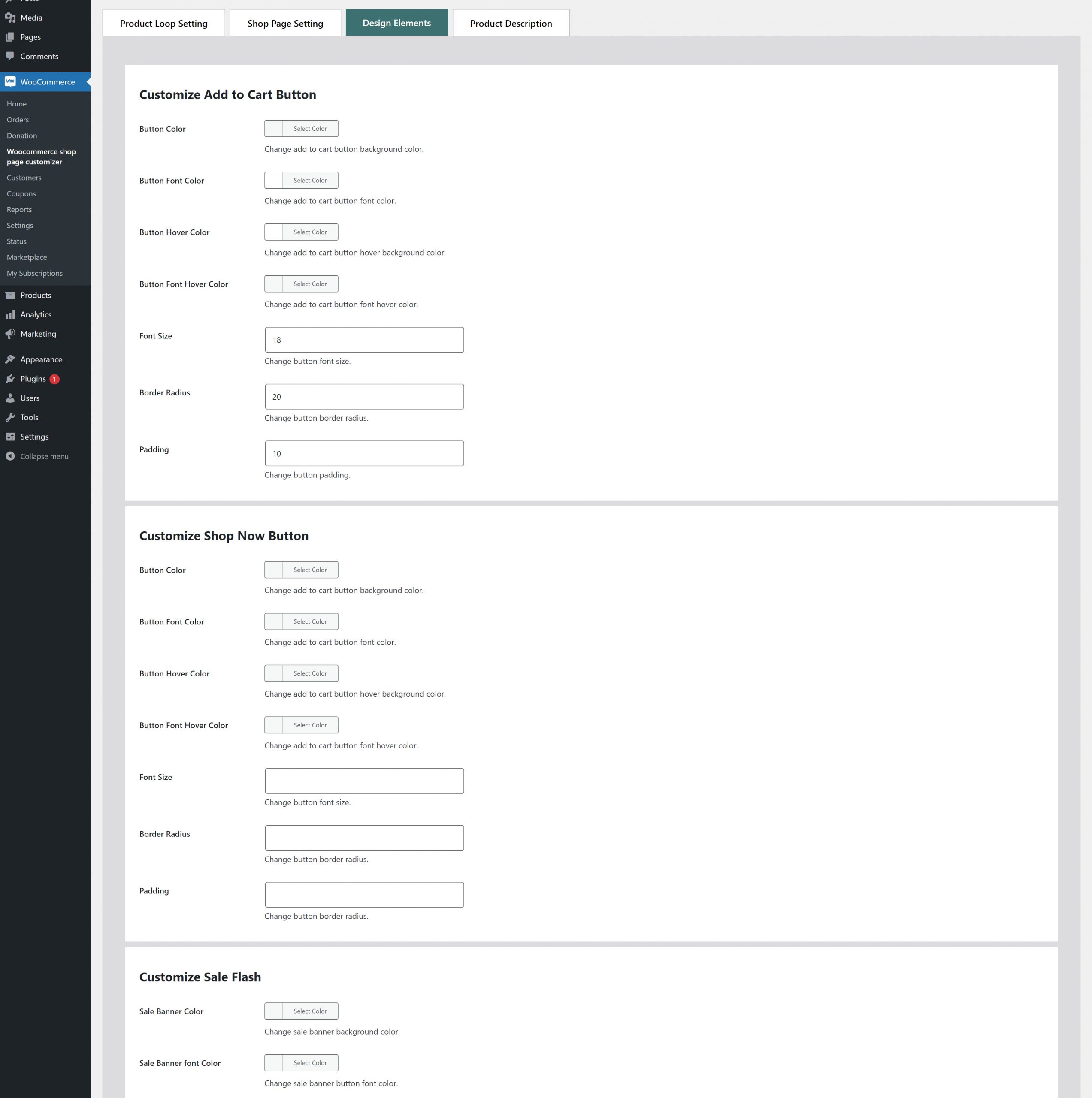Focus Add to Cart Border Radius field showing 20
Image resolution: width=1092 pixels, height=1098 pixels.
click(364, 397)
